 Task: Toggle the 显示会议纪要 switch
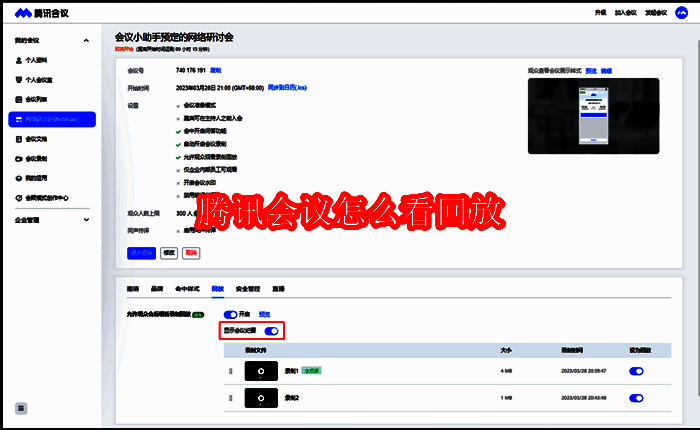[271, 331]
